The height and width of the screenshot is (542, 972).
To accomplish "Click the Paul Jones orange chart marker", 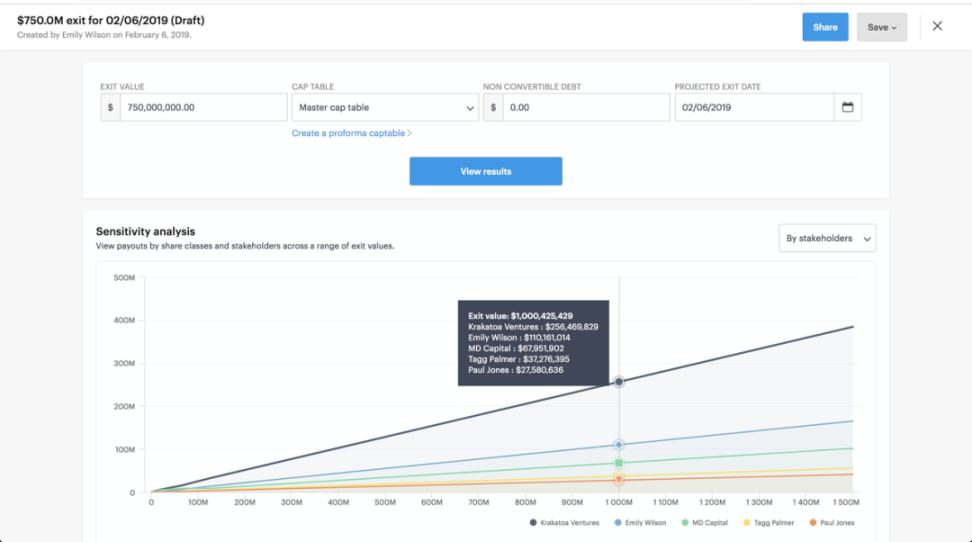I will pyautogui.click(x=619, y=481).
